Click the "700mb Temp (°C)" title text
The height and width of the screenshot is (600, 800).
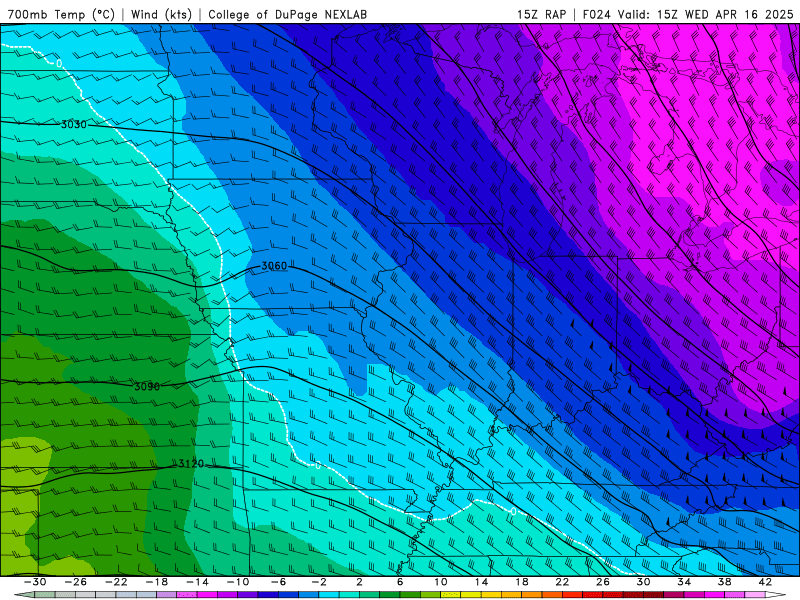coord(61,14)
